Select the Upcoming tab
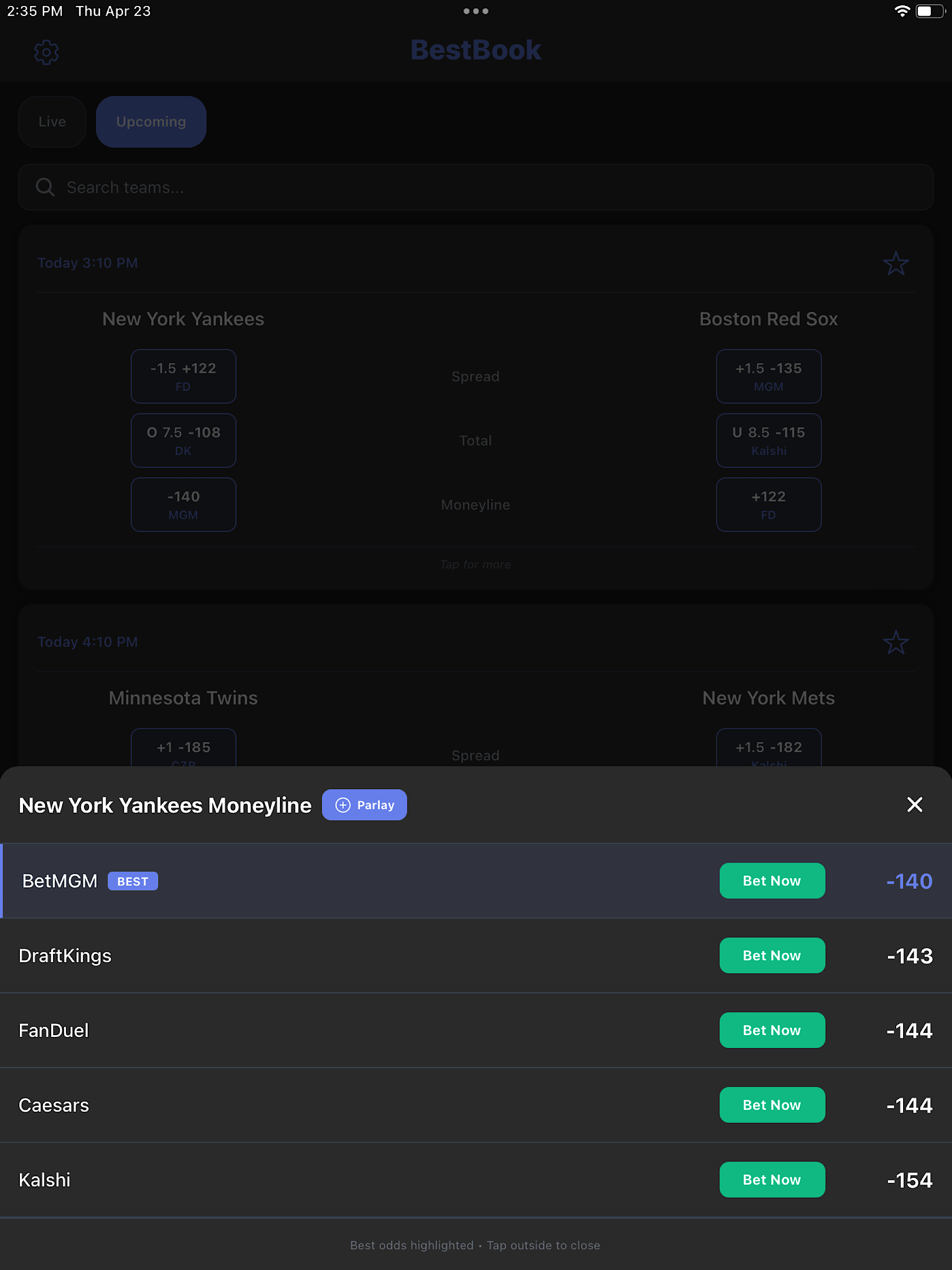Viewport: 952px width, 1270px height. pos(151,122)
